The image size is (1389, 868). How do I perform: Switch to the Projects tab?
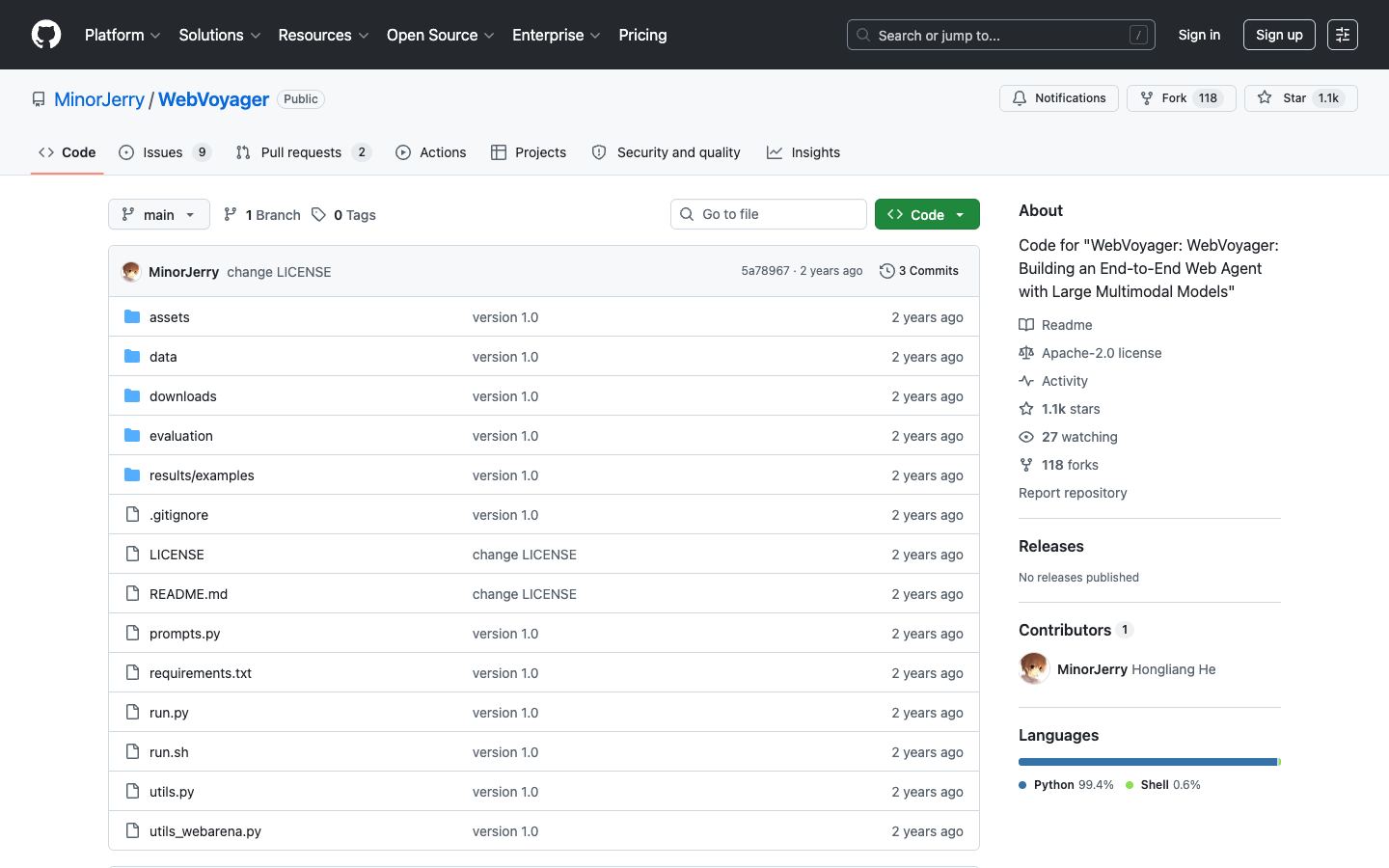pyautogui.click(x=529, y=152)
